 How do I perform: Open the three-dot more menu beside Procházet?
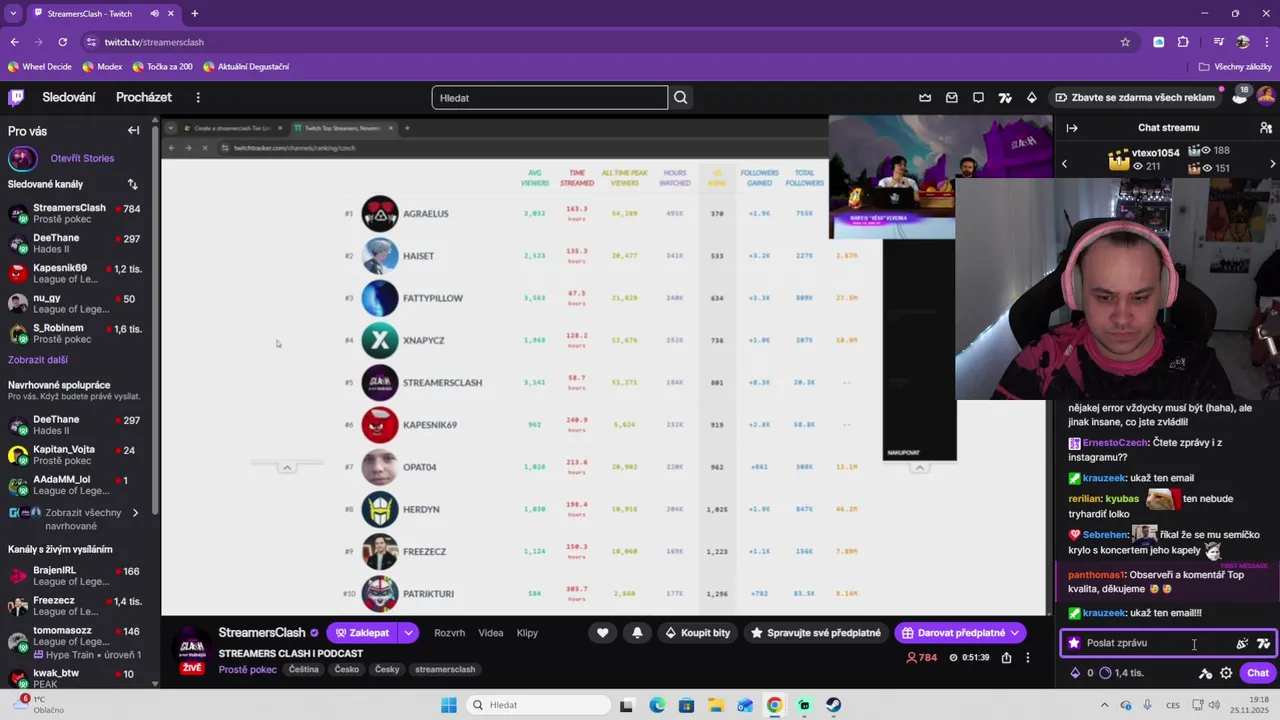point(198,97)
